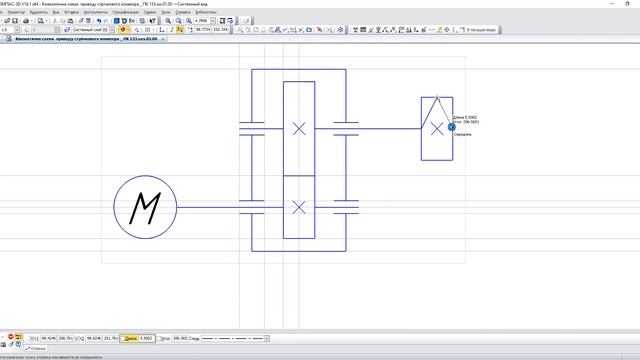The image size is (640, 360).
Task: Click the Zoom in magnifier icon
Action: click(168, 21)
